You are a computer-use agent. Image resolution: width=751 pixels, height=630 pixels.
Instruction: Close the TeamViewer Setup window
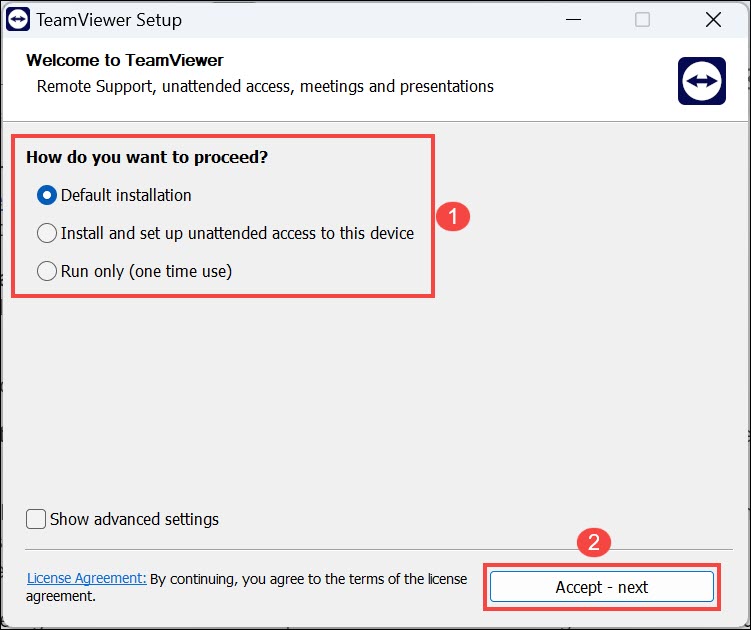[713, 19]
